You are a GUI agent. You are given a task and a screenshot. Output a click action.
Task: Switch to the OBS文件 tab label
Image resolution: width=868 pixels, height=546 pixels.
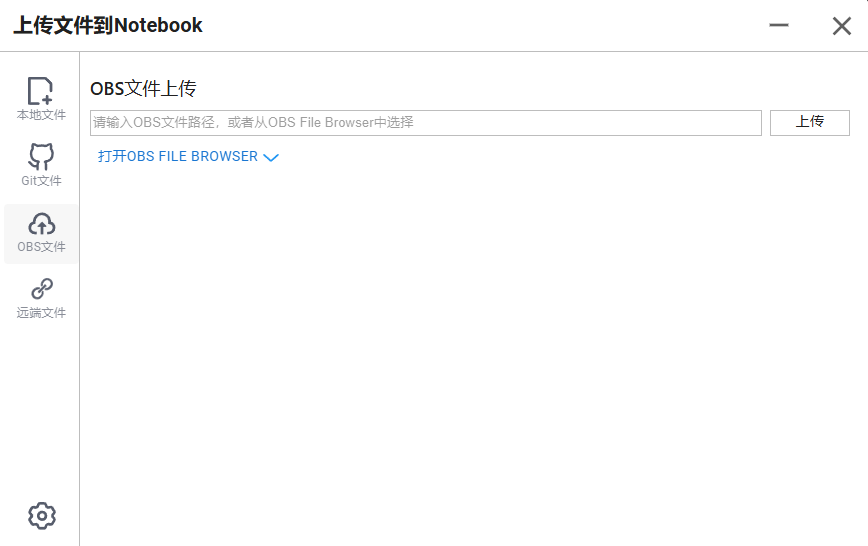(41, 246)
